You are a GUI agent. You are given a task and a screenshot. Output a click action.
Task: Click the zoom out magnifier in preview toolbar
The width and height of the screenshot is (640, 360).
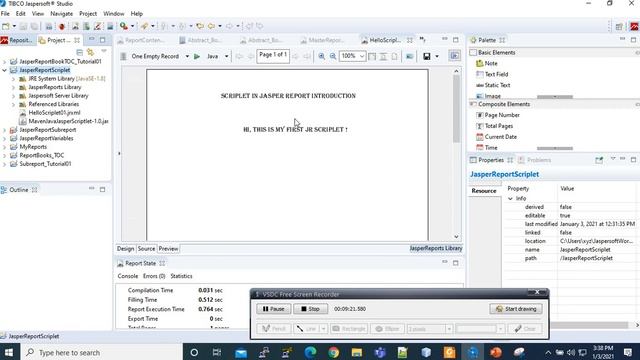(333, 56)
